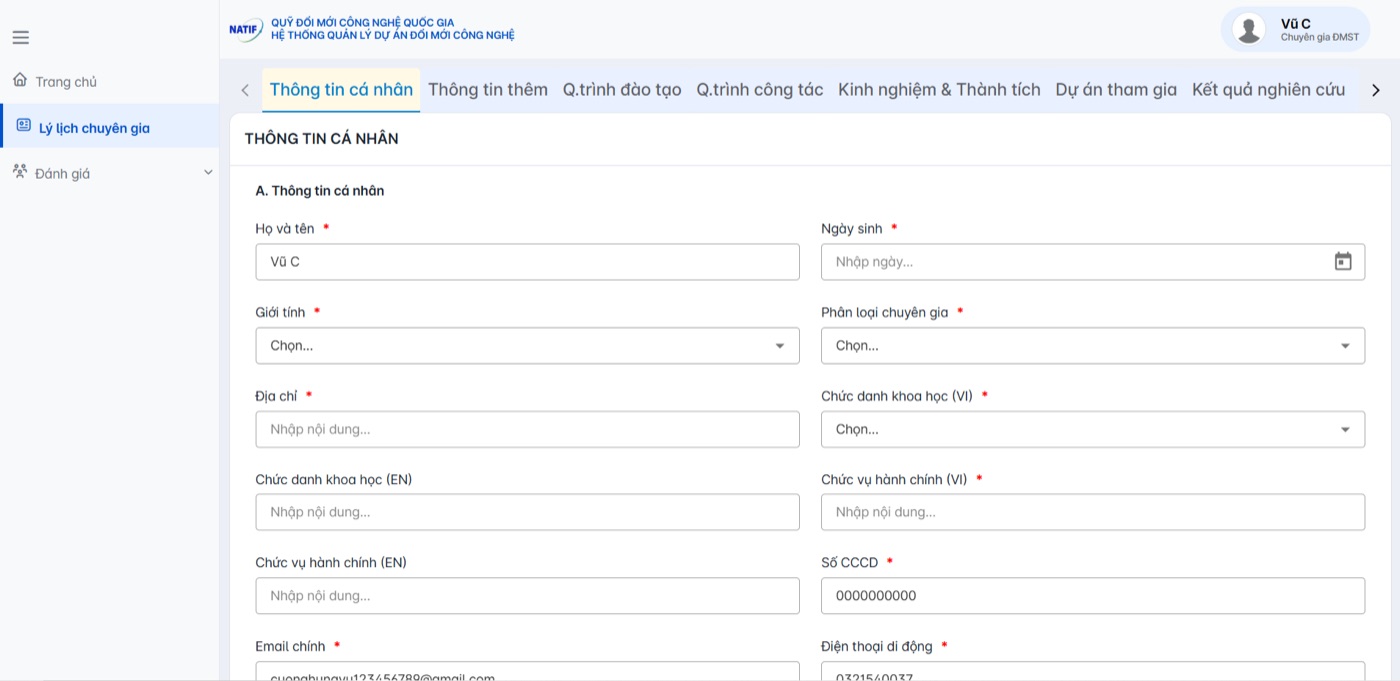
Task: Click the A. Thông tin cá nhân subheading
Action: coord(320,191)
